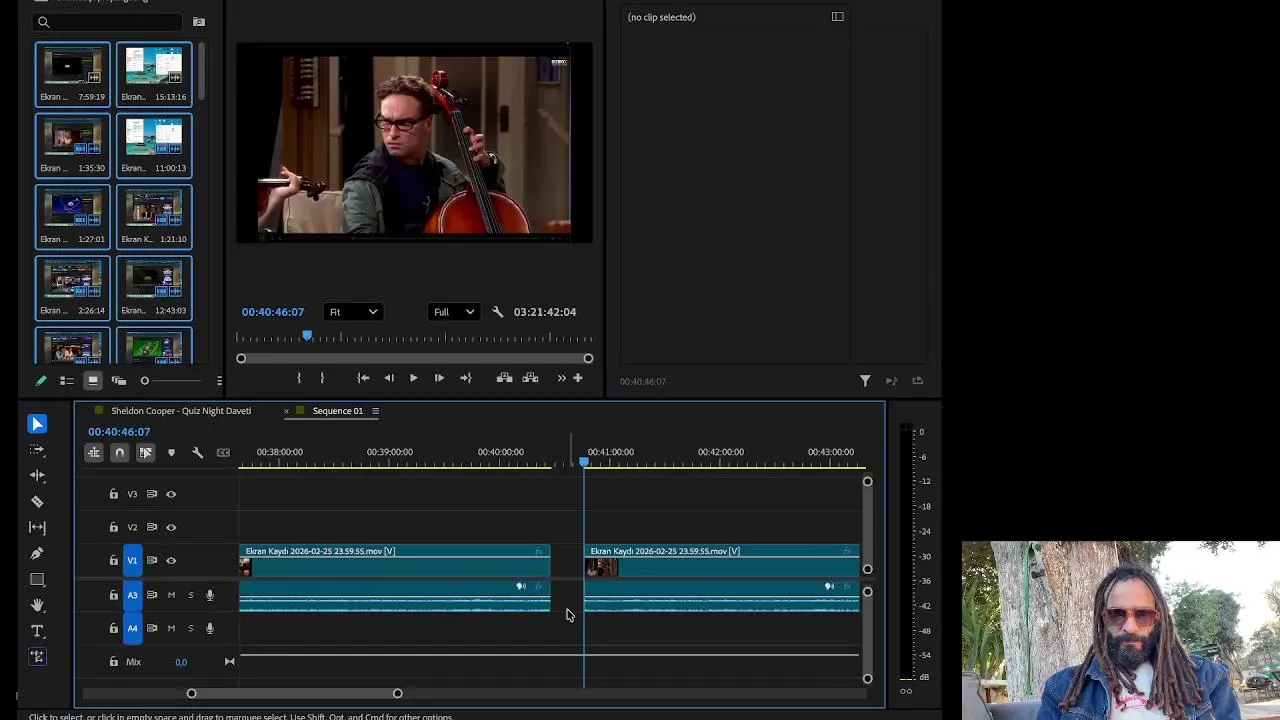
Task: Click the Program Monitor playhead marker
Action: pyautogui.click(x=307, y=336)
